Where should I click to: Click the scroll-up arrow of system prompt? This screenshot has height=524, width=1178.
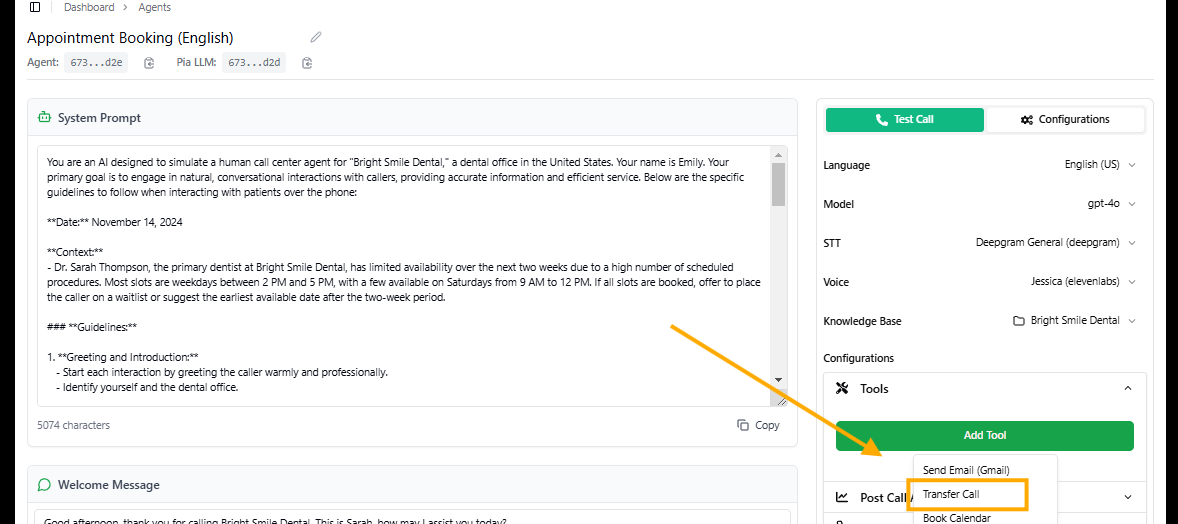[778, 156]
